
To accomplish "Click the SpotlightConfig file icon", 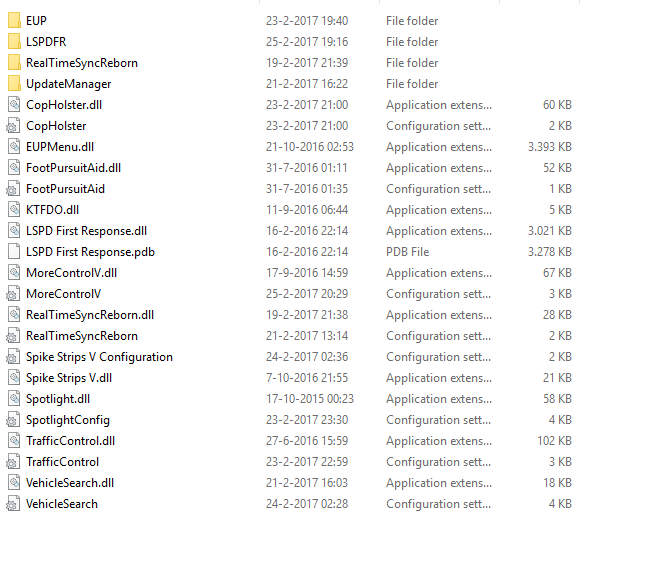I will tap(13, 420).
